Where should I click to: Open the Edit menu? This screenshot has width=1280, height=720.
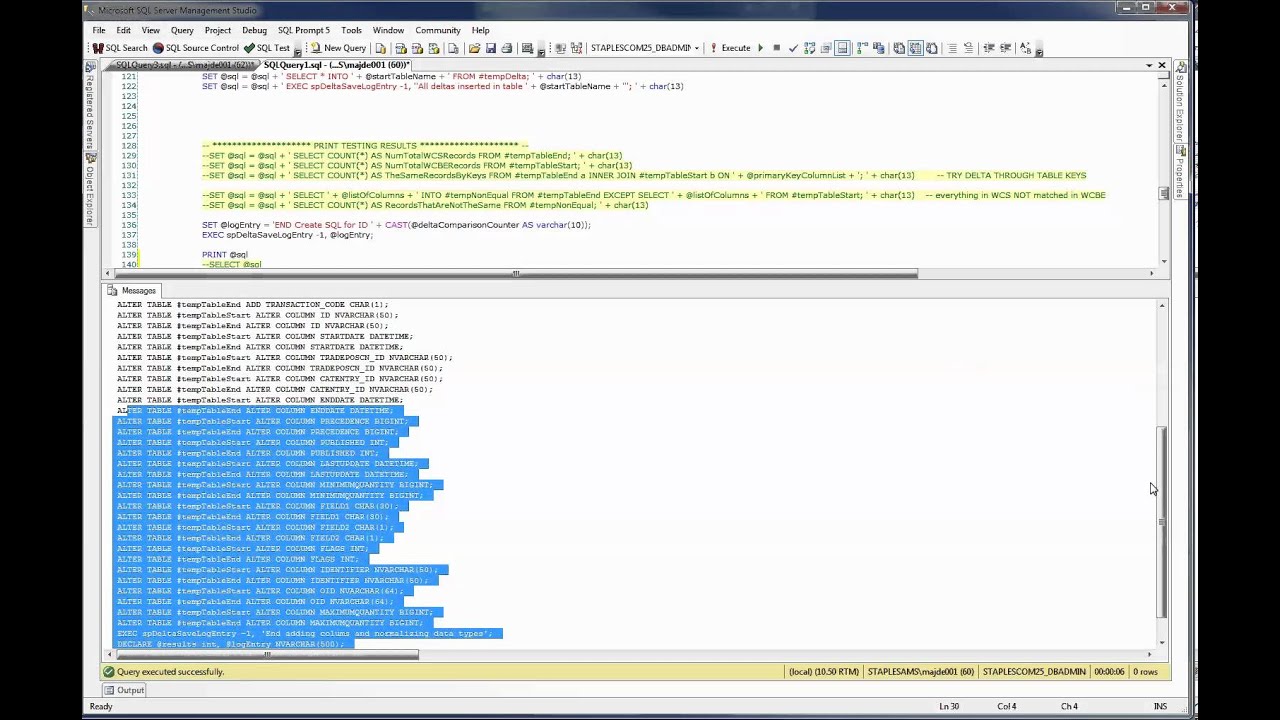pyautogui.click(x=123, y=30)
